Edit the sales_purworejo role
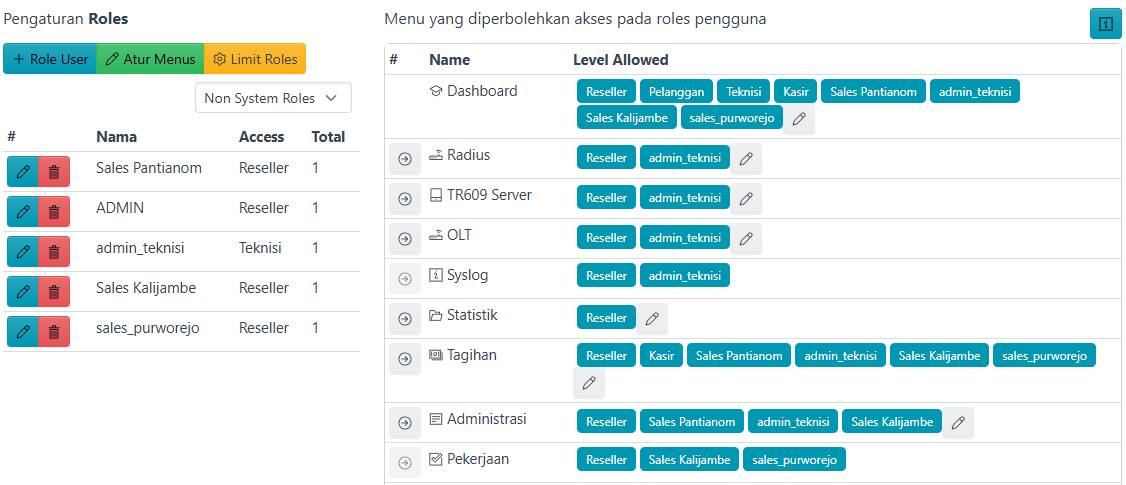Screen dimensions: 1126x485 [x=22, y=331]
